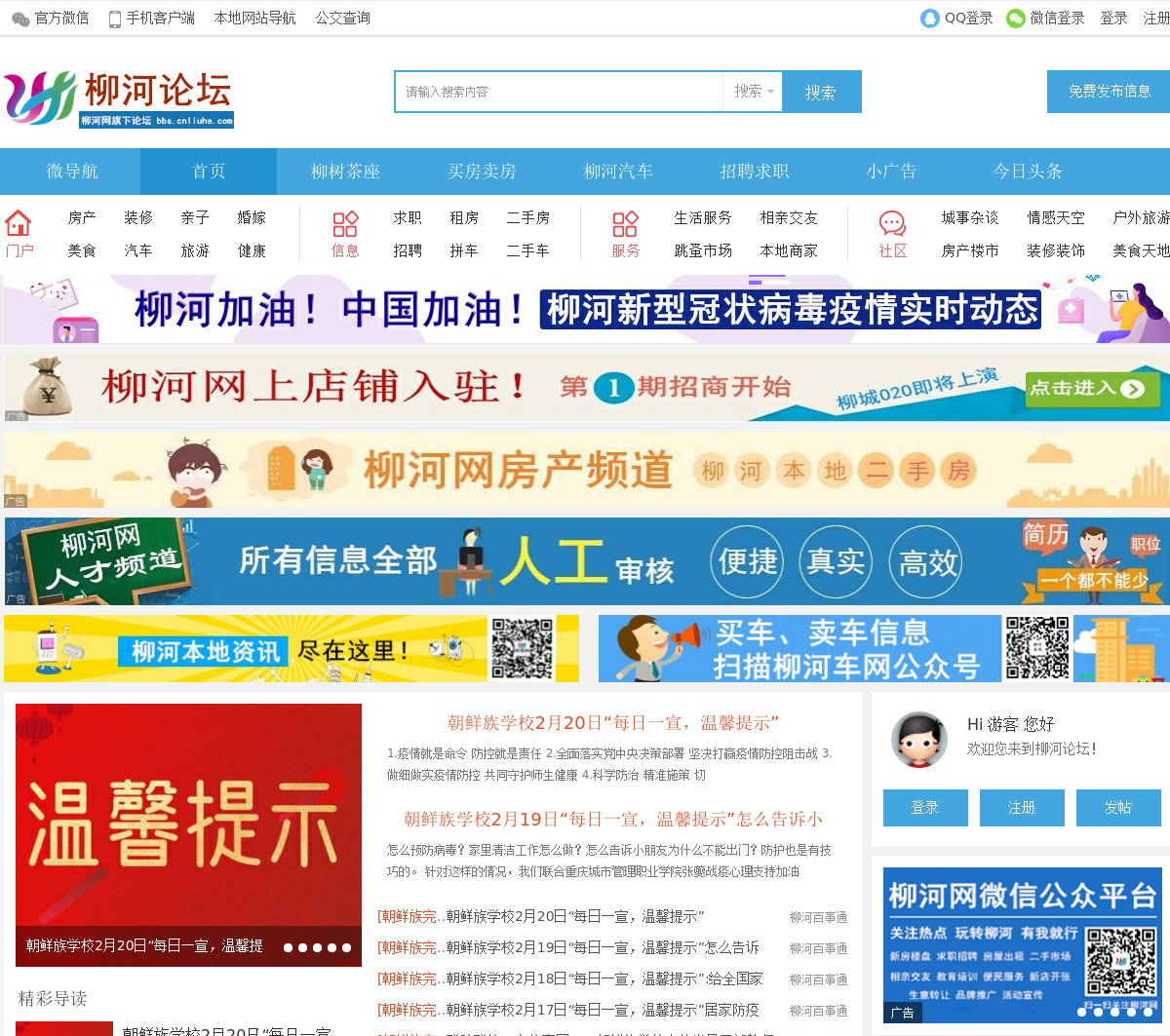This screenshot has height=1036, width=1170.
Task: Click the WeChat login green icon
Action: point(1016,19)
